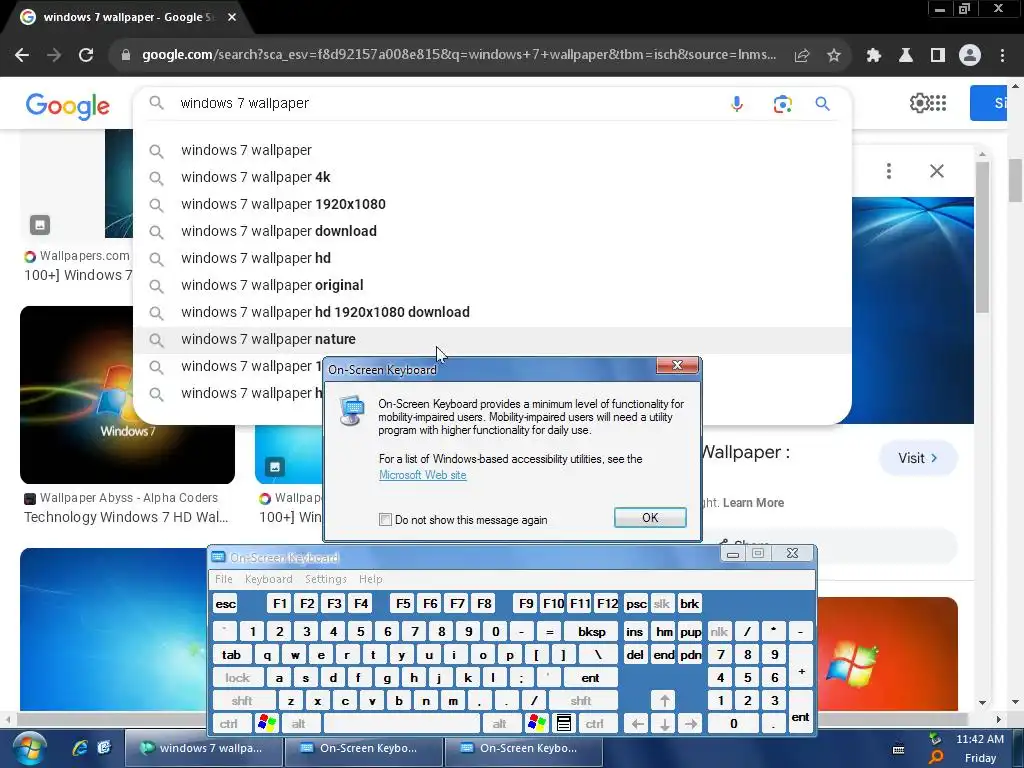Toggle left alt key on keyboard
1024x768 pixels.
[299, 724]
